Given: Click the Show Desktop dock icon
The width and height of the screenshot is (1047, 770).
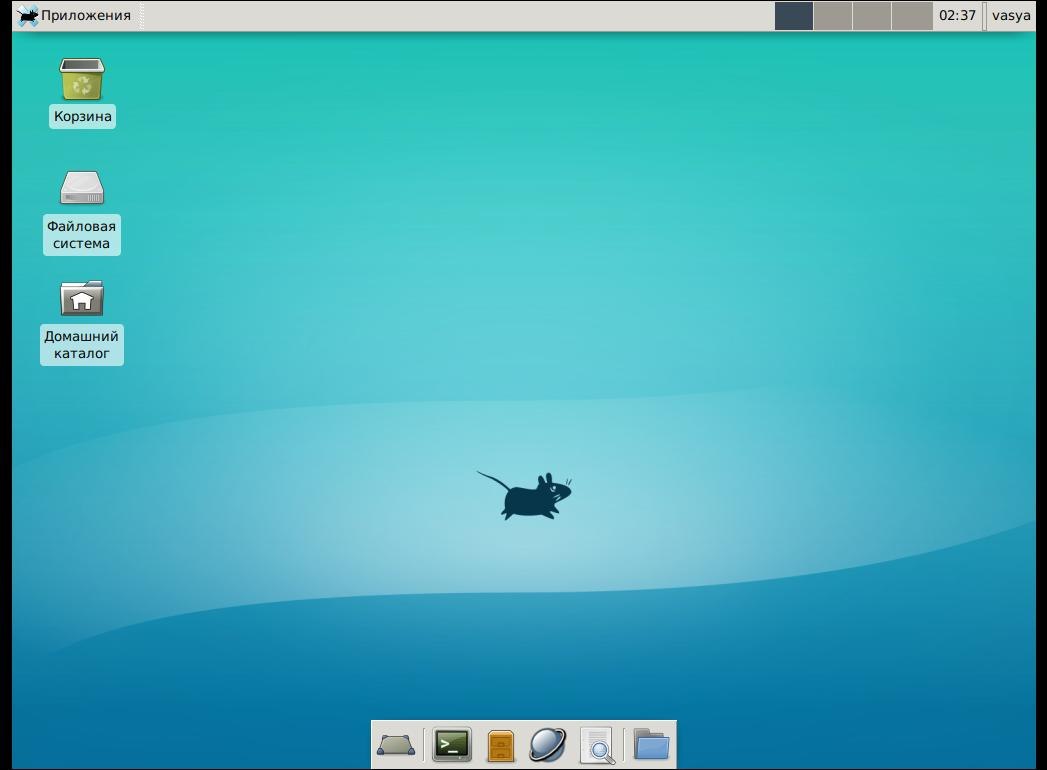Looking at the screenshot, I should click(x=396, y=744).
